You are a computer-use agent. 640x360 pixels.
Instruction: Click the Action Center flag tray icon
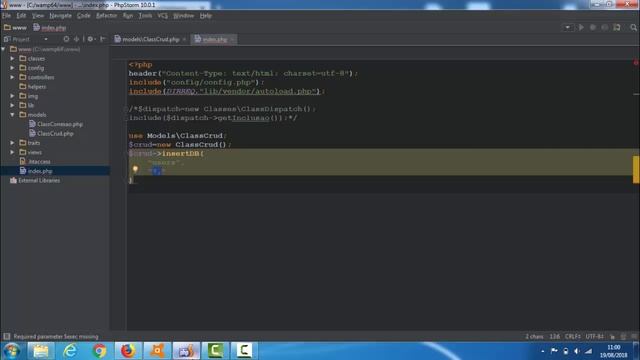554,351
